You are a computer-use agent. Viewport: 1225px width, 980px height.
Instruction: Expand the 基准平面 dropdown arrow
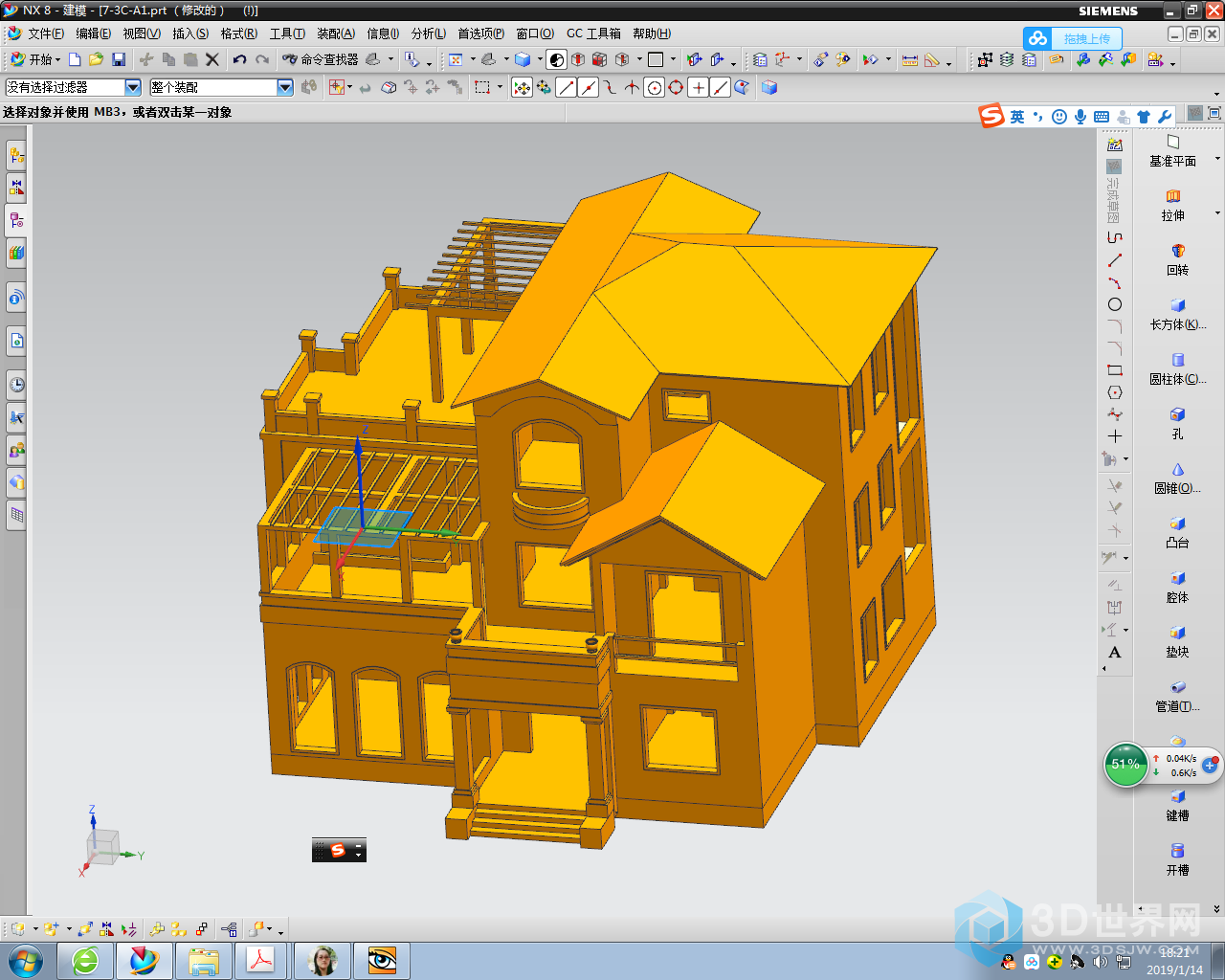tap(1217, 159)
